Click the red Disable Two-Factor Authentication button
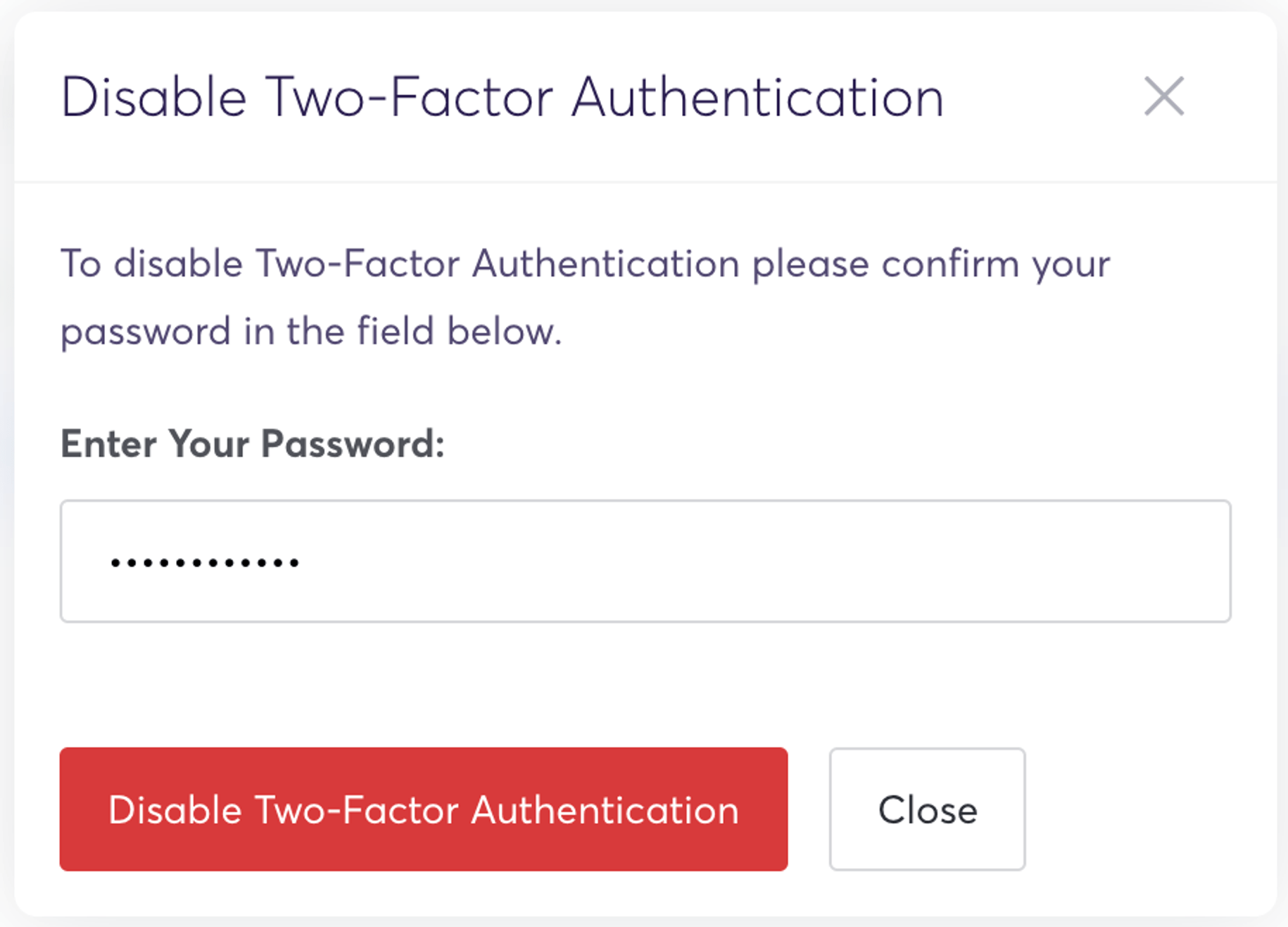1288x927 pixels. [x=423, y=809]
